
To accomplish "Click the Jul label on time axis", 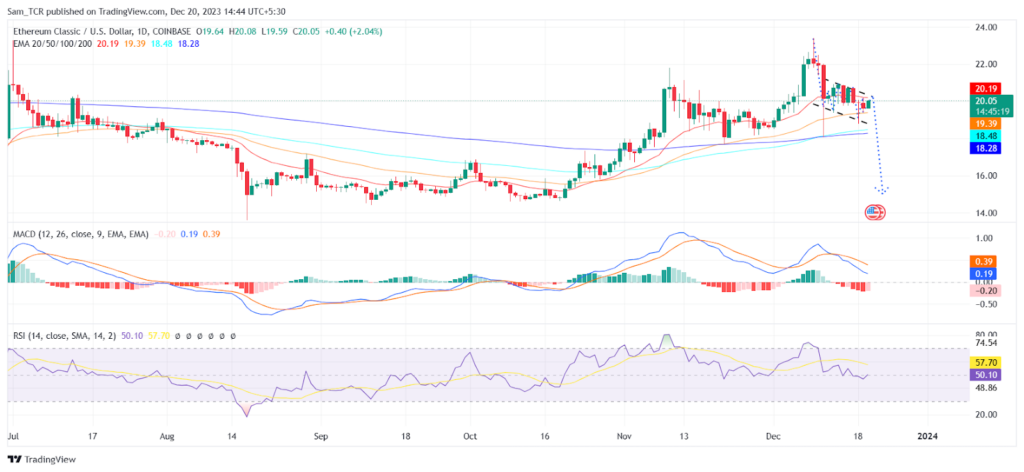I will [12, 434].
